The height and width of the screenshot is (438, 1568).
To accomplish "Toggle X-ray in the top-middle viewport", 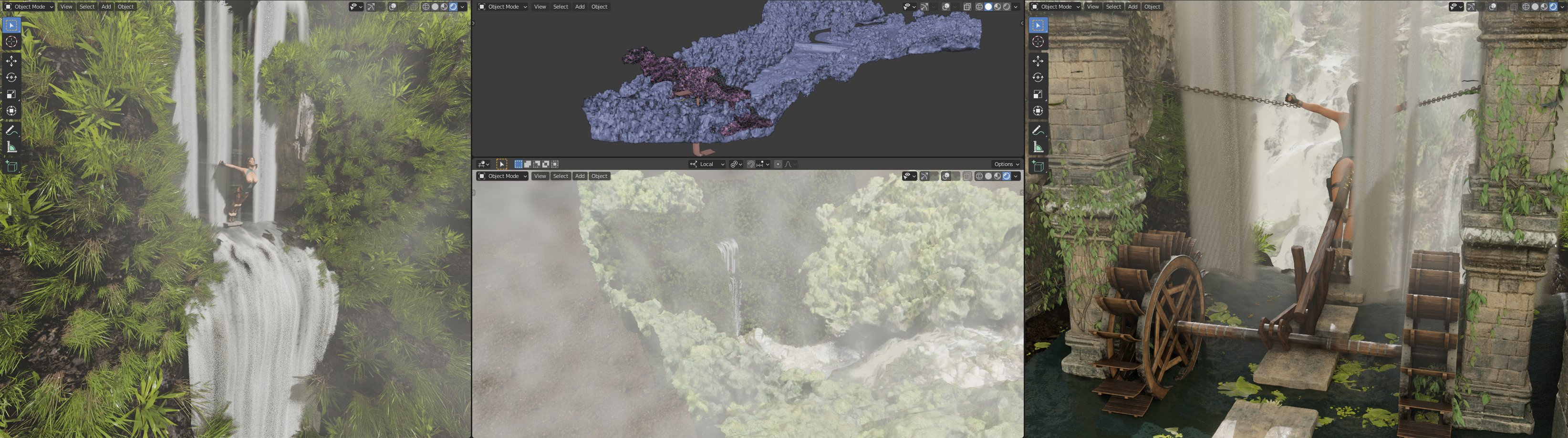I will coord(967,7).
